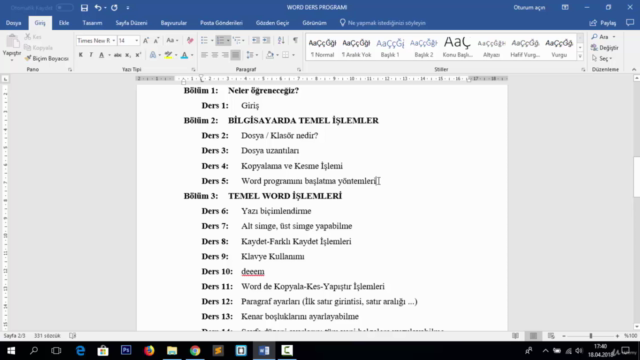Switch to the Sayfa Düzeni tab
The height and width of the screenshot is (360, 640).
point(131,23)
